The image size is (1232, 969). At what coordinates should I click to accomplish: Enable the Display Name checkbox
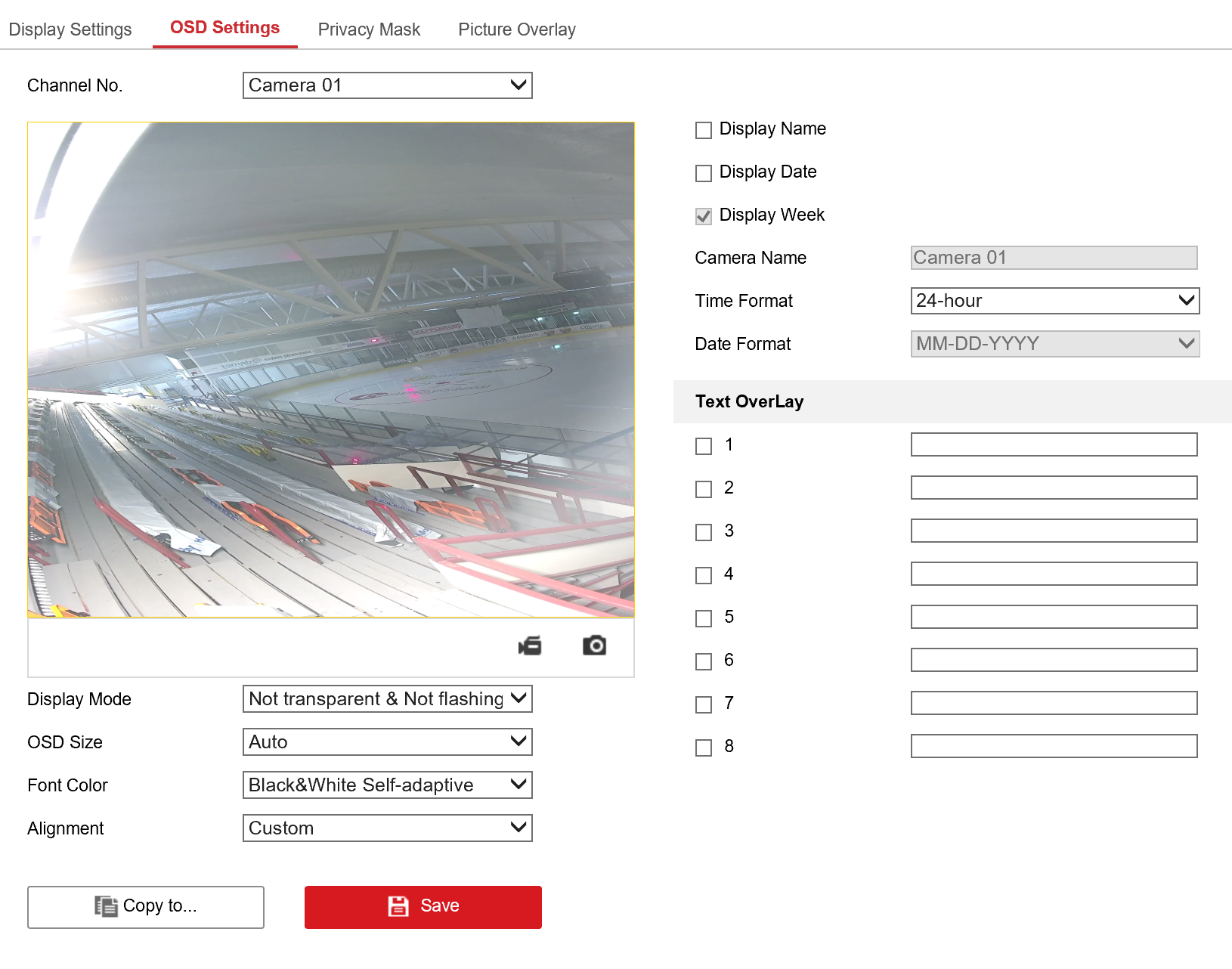(704, 130)
